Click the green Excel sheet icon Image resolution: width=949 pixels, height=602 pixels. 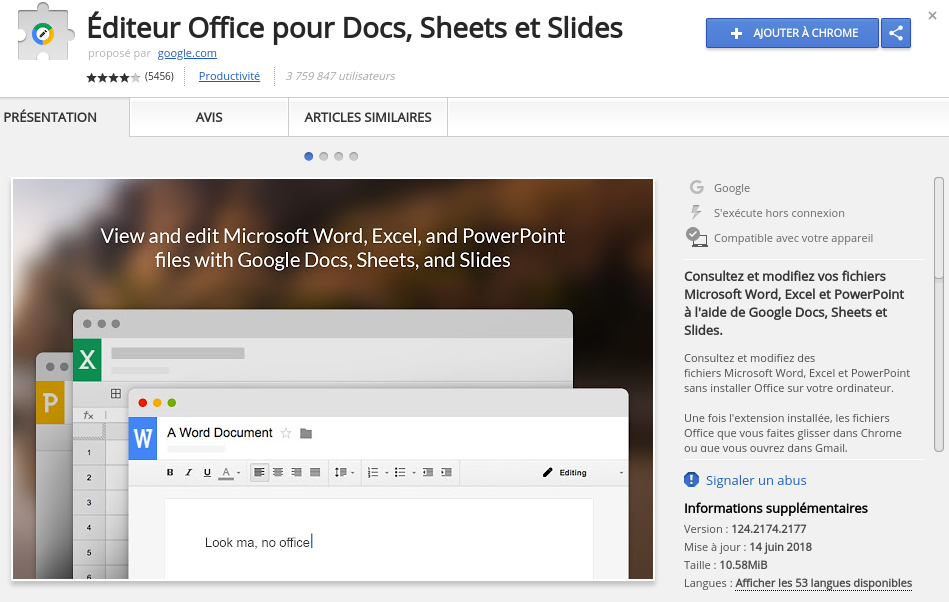pyautogui.click(x=86, y=360)
